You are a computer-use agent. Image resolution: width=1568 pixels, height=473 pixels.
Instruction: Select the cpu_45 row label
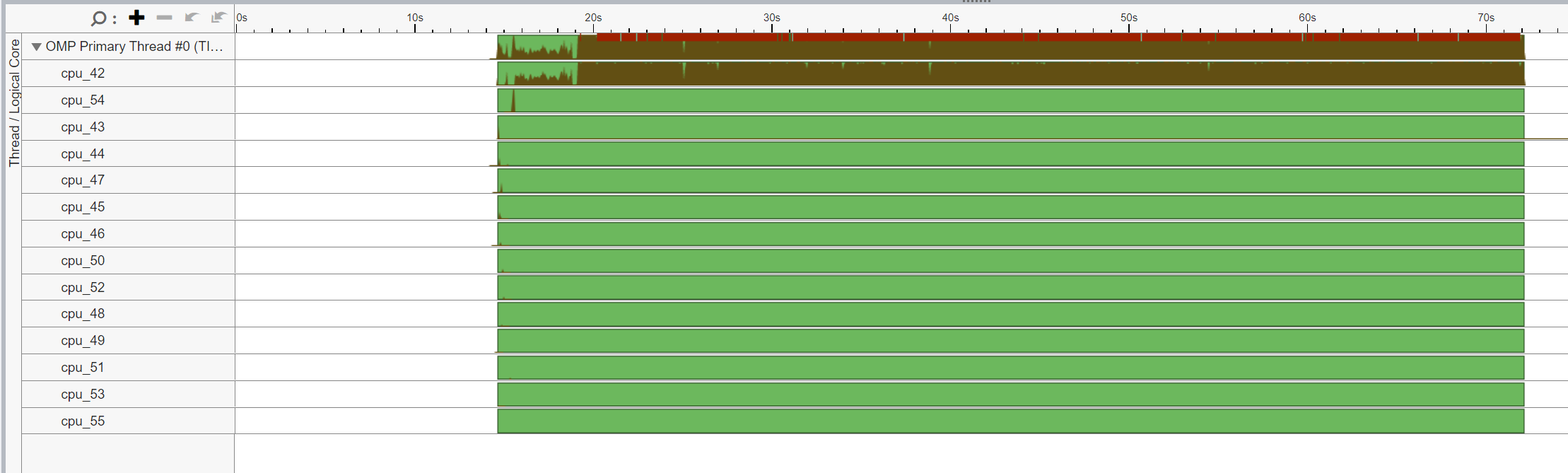83,207
